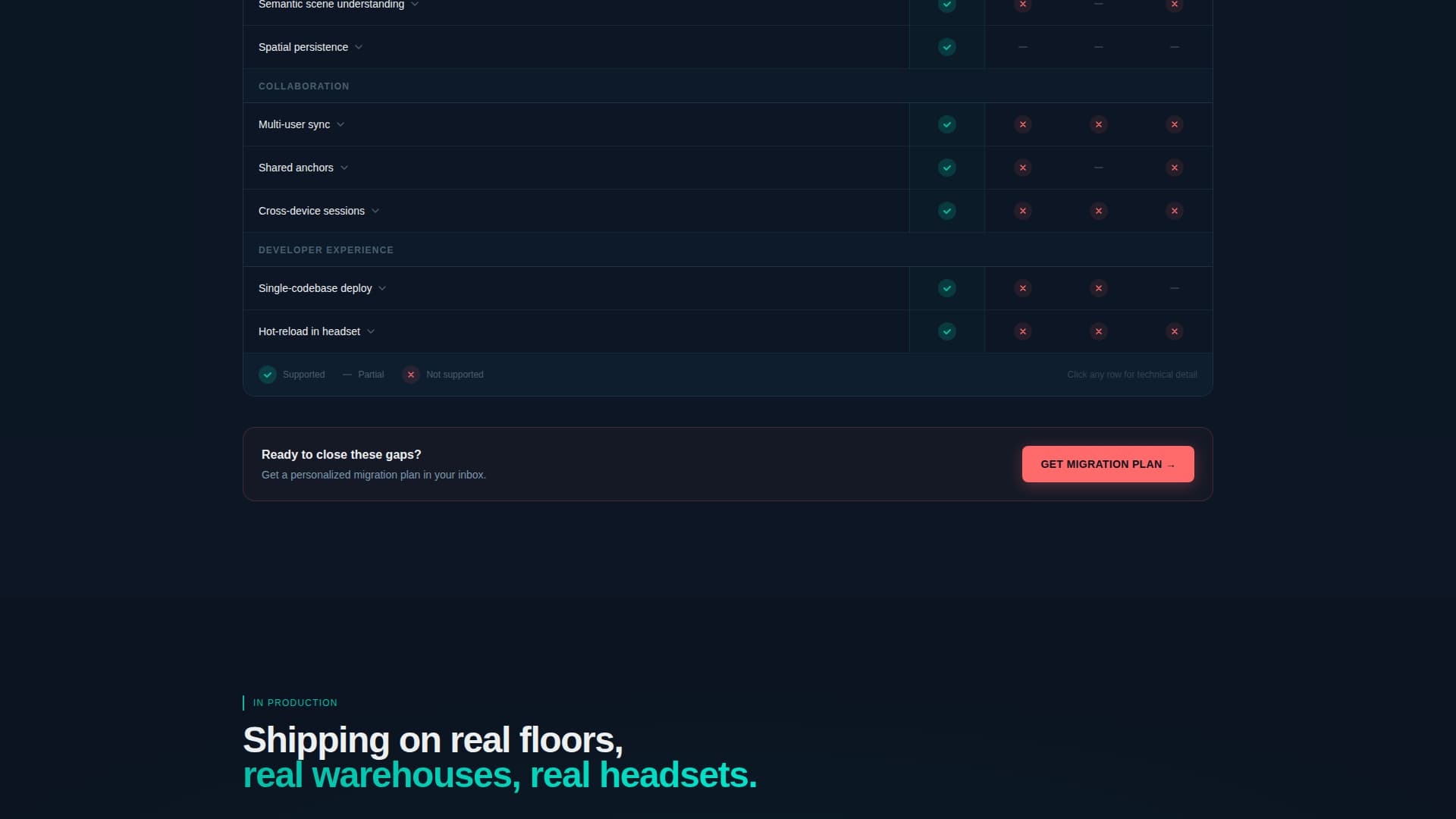1456x819 pixels.
Task: Click the red X for Hot-reload in headset second column
Action: pos(1023,331)
